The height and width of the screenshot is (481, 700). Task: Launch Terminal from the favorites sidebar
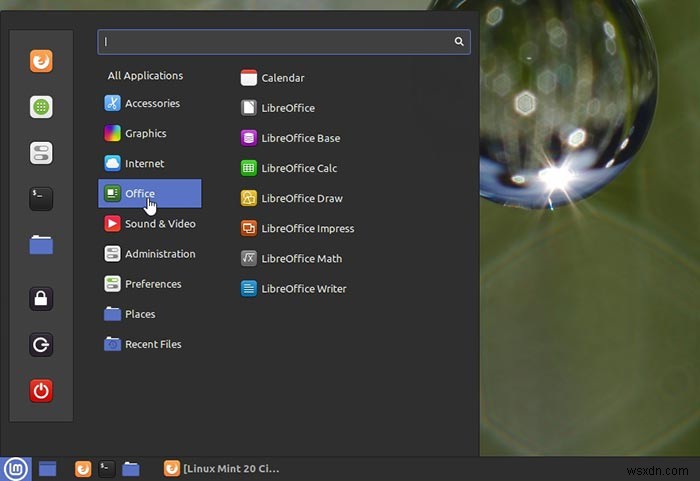(41, 199)
